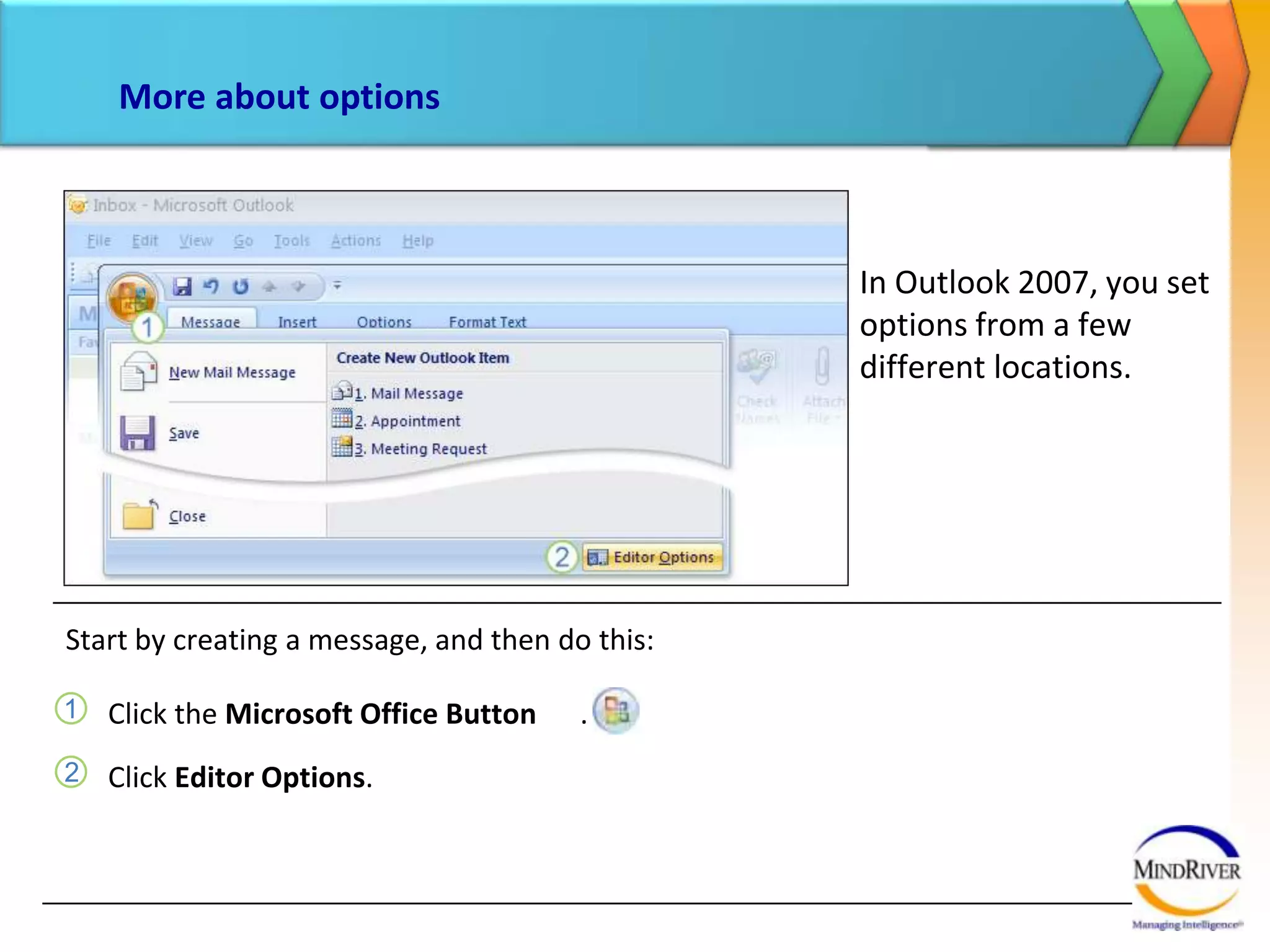Image resolution: width=1270 pixels, height=952 pixels.
Task: Go to the Format Text tab
Action: [x=487, y=322]
